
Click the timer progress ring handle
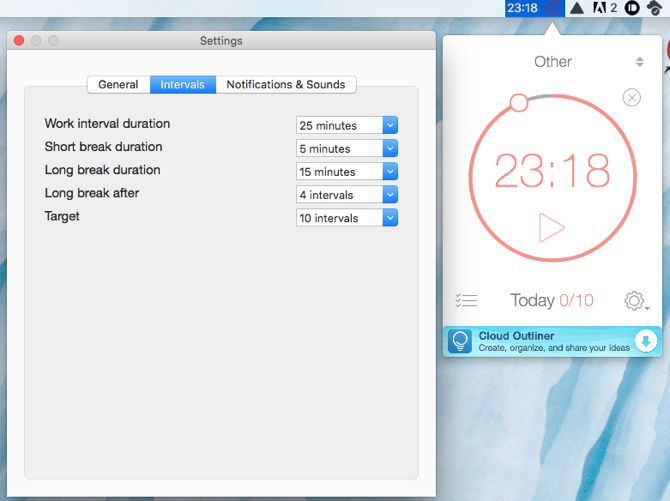[x=518, y=102]
